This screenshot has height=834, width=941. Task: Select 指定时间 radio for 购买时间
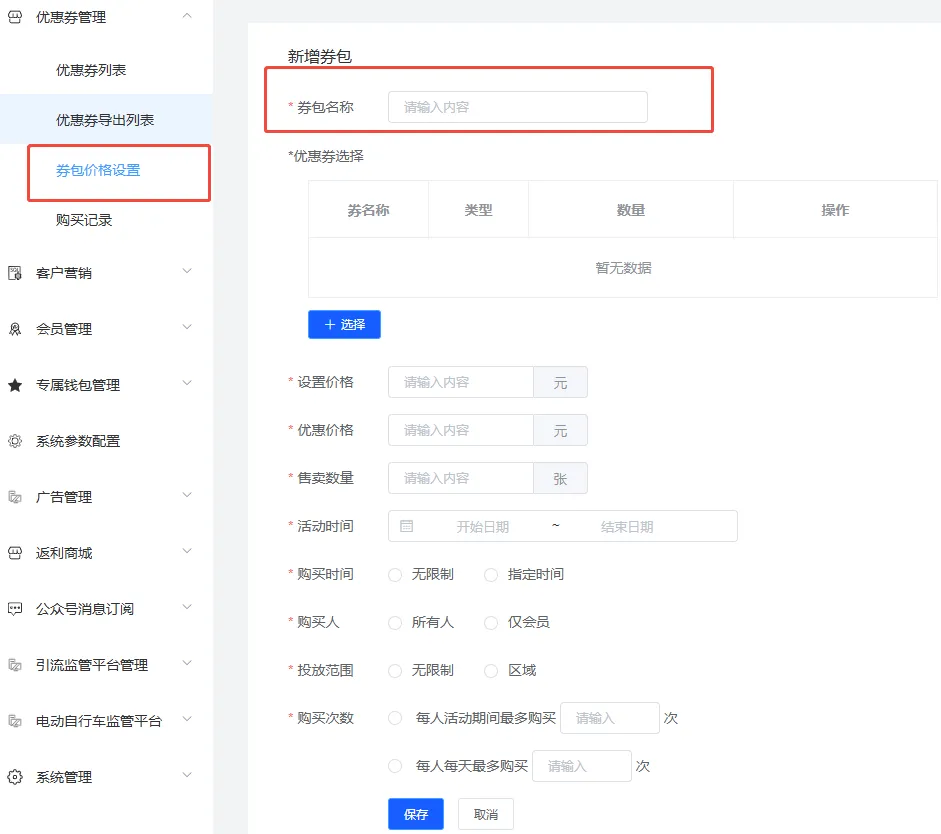pyautogui.click(x=490, y=574)
